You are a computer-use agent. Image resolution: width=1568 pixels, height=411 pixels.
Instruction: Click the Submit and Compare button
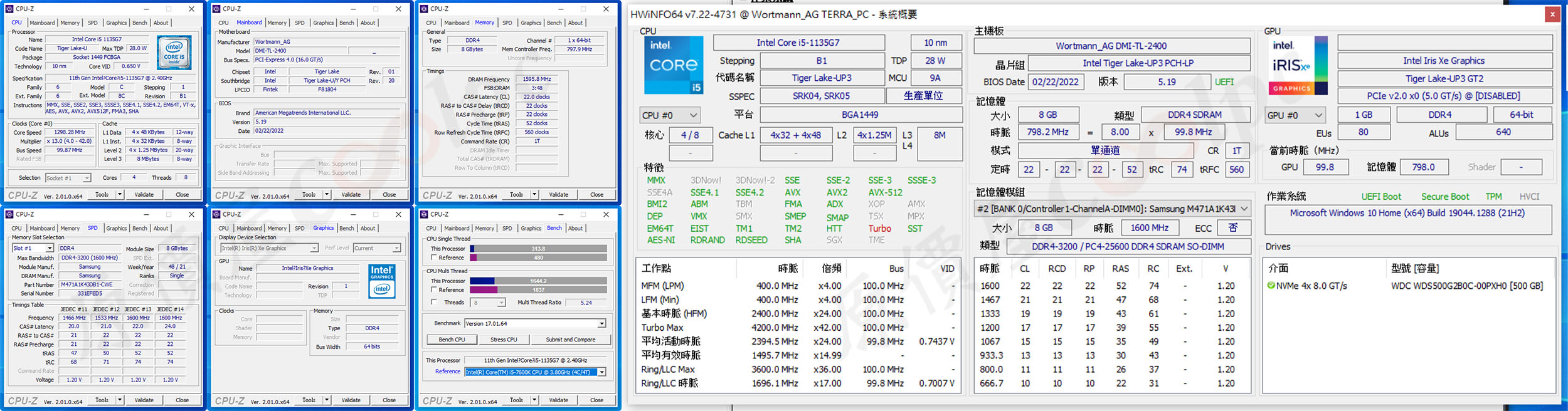[571, 340]
